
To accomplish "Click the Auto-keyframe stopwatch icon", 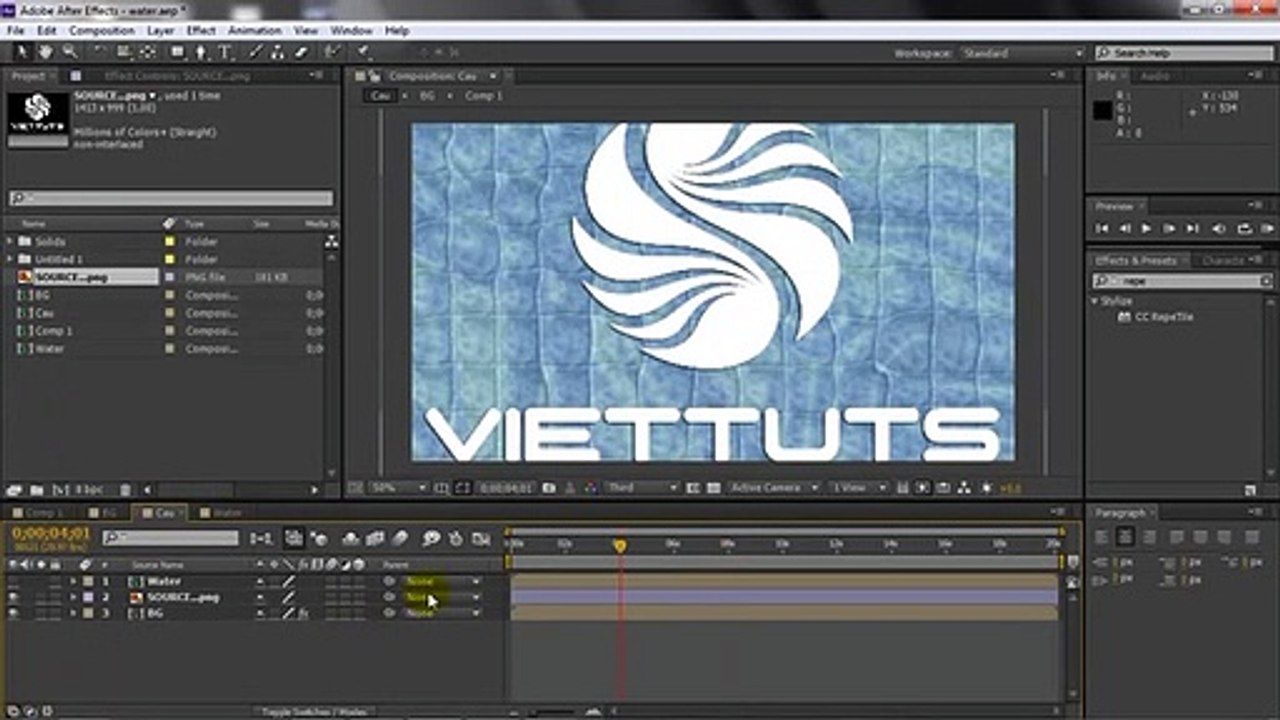I will 456,538.
